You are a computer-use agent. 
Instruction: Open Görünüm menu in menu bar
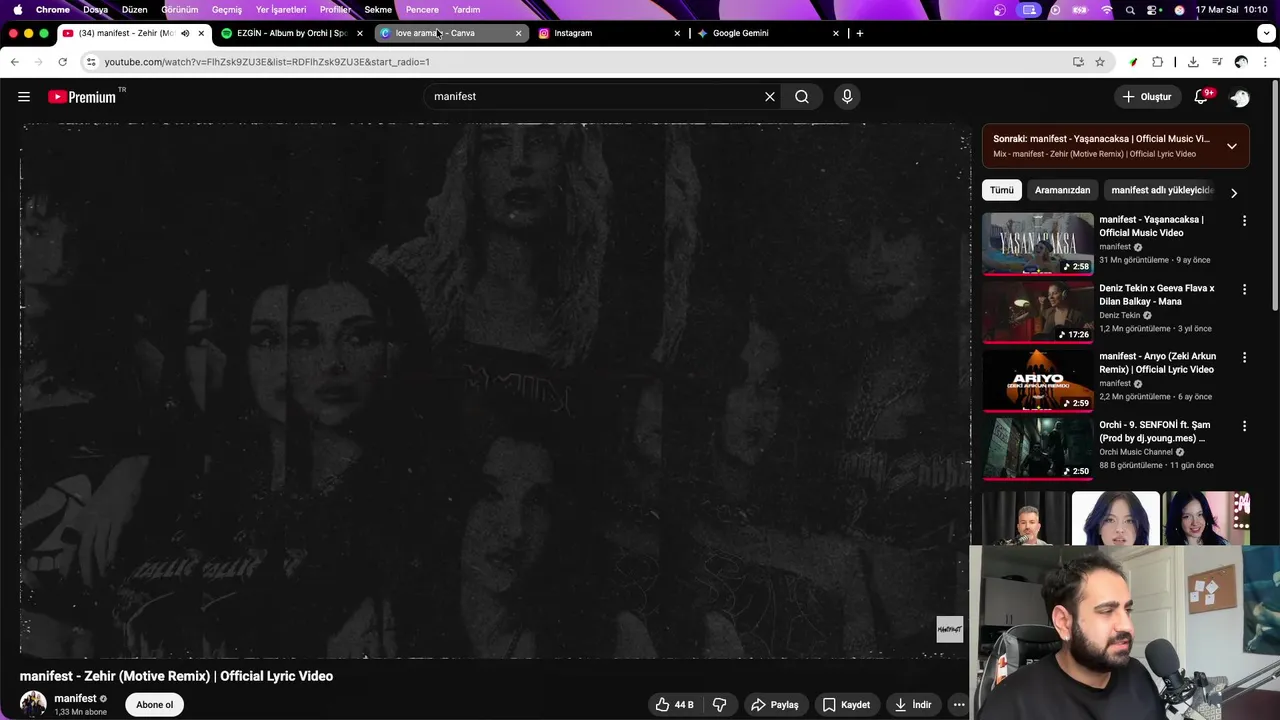[180, 10]
